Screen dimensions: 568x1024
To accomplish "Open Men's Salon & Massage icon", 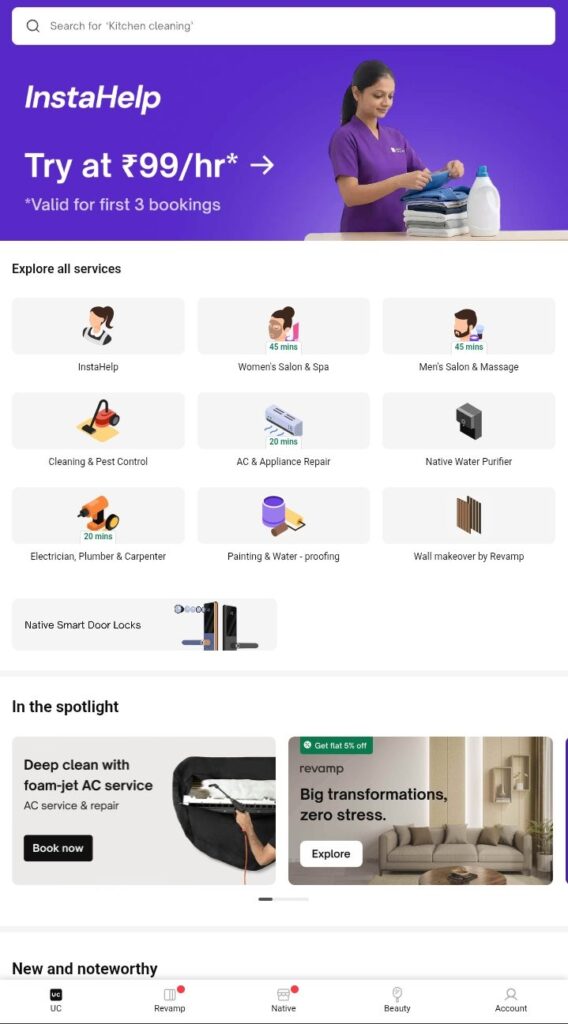I will pyautogui.click(x=469, y=325).
